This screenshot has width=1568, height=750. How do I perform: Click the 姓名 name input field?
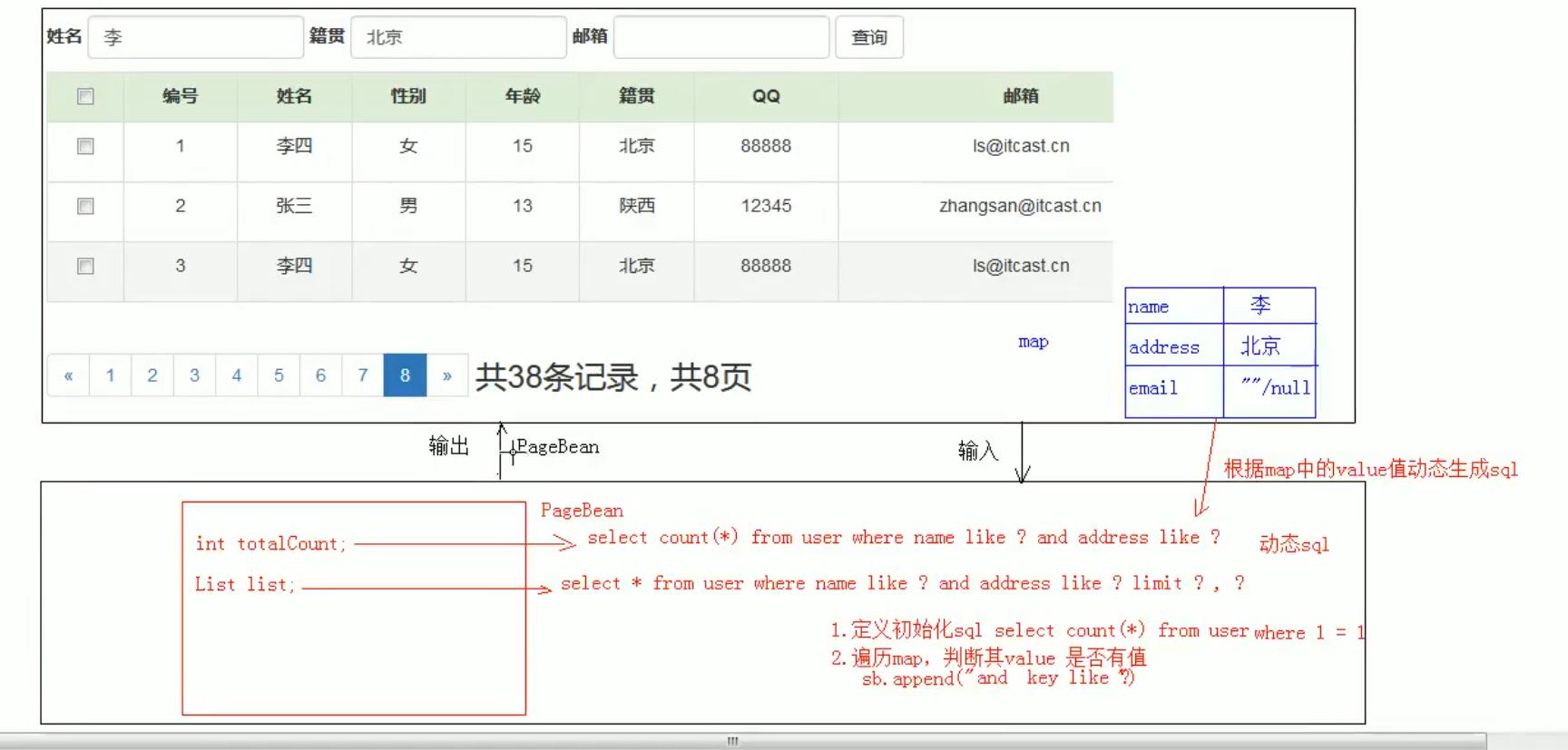pos(196,37)
